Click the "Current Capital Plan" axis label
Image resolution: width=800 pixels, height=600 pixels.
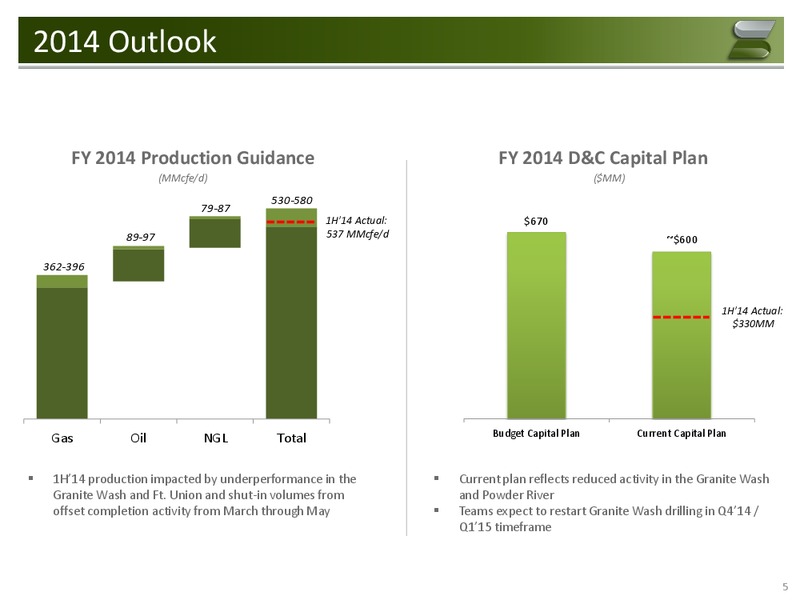pos(682,433)
